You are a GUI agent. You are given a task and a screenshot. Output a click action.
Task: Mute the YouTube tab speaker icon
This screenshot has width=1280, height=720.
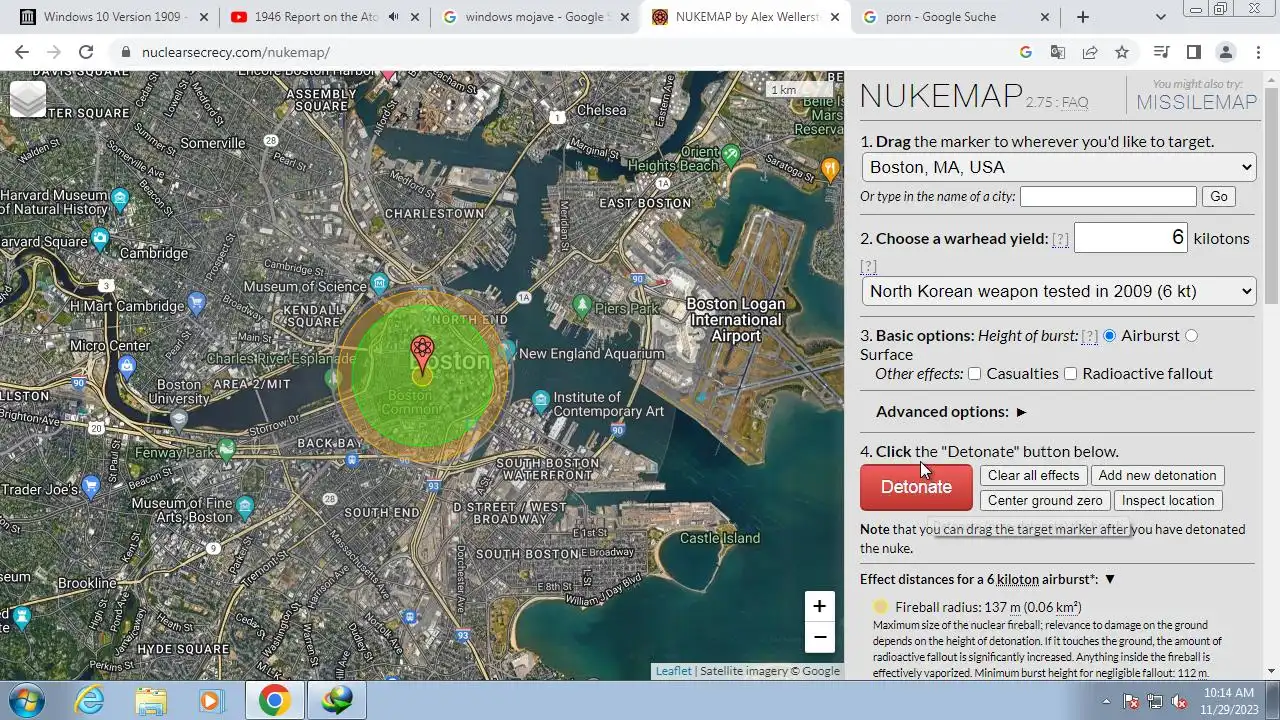[x=393, y=17]
